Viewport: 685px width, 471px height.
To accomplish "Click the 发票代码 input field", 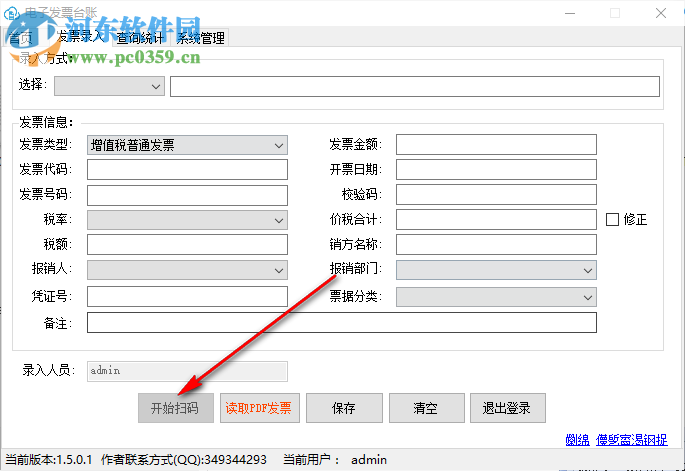I will (187, 170).
